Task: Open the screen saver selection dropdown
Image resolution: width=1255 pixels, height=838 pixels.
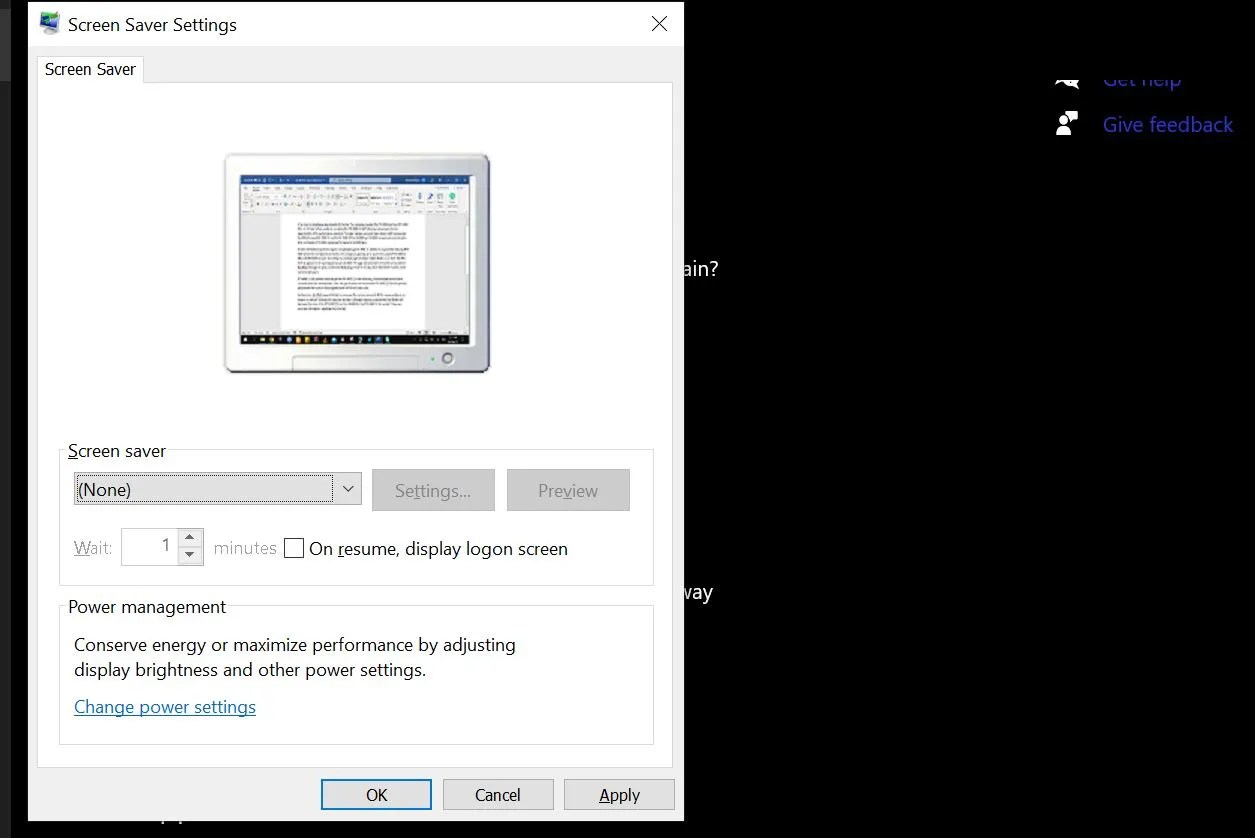Action: pos(216,489)
